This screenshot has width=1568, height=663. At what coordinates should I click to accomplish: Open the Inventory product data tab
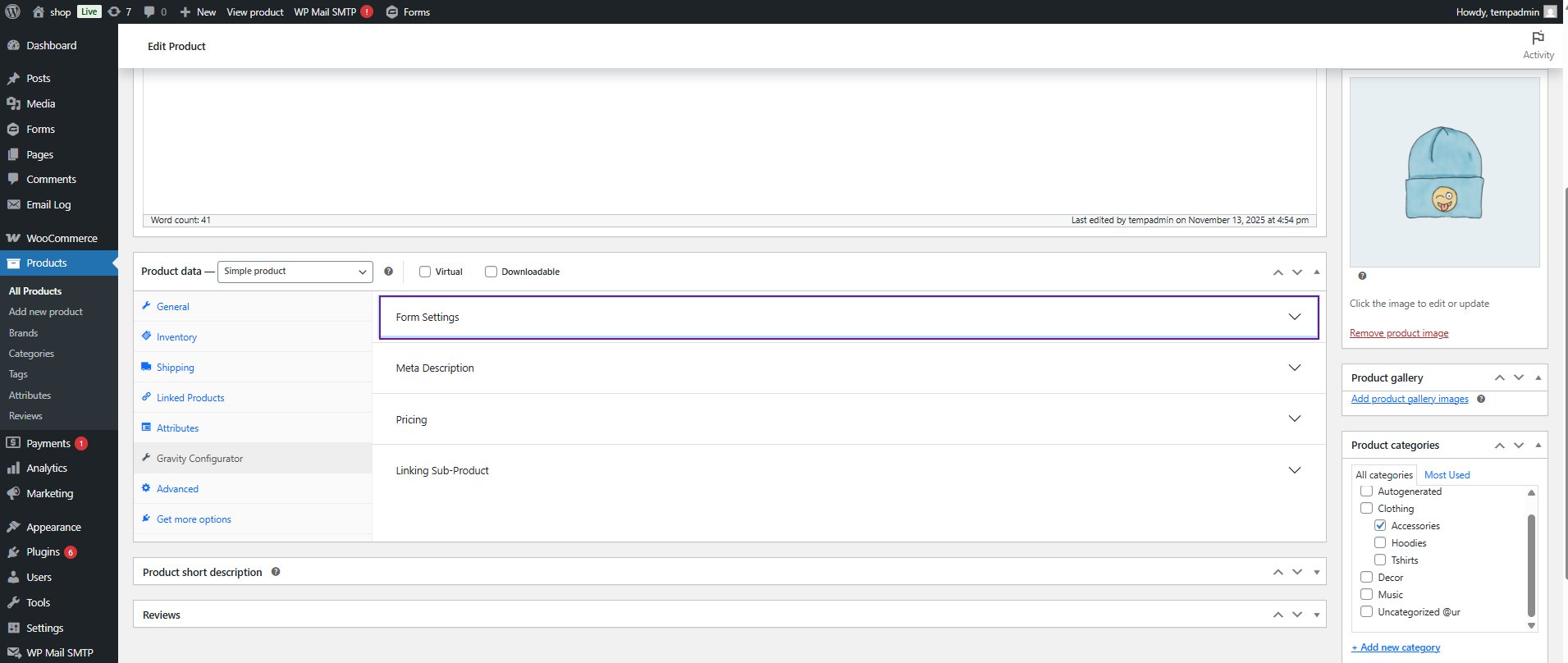tap(176, 337)
